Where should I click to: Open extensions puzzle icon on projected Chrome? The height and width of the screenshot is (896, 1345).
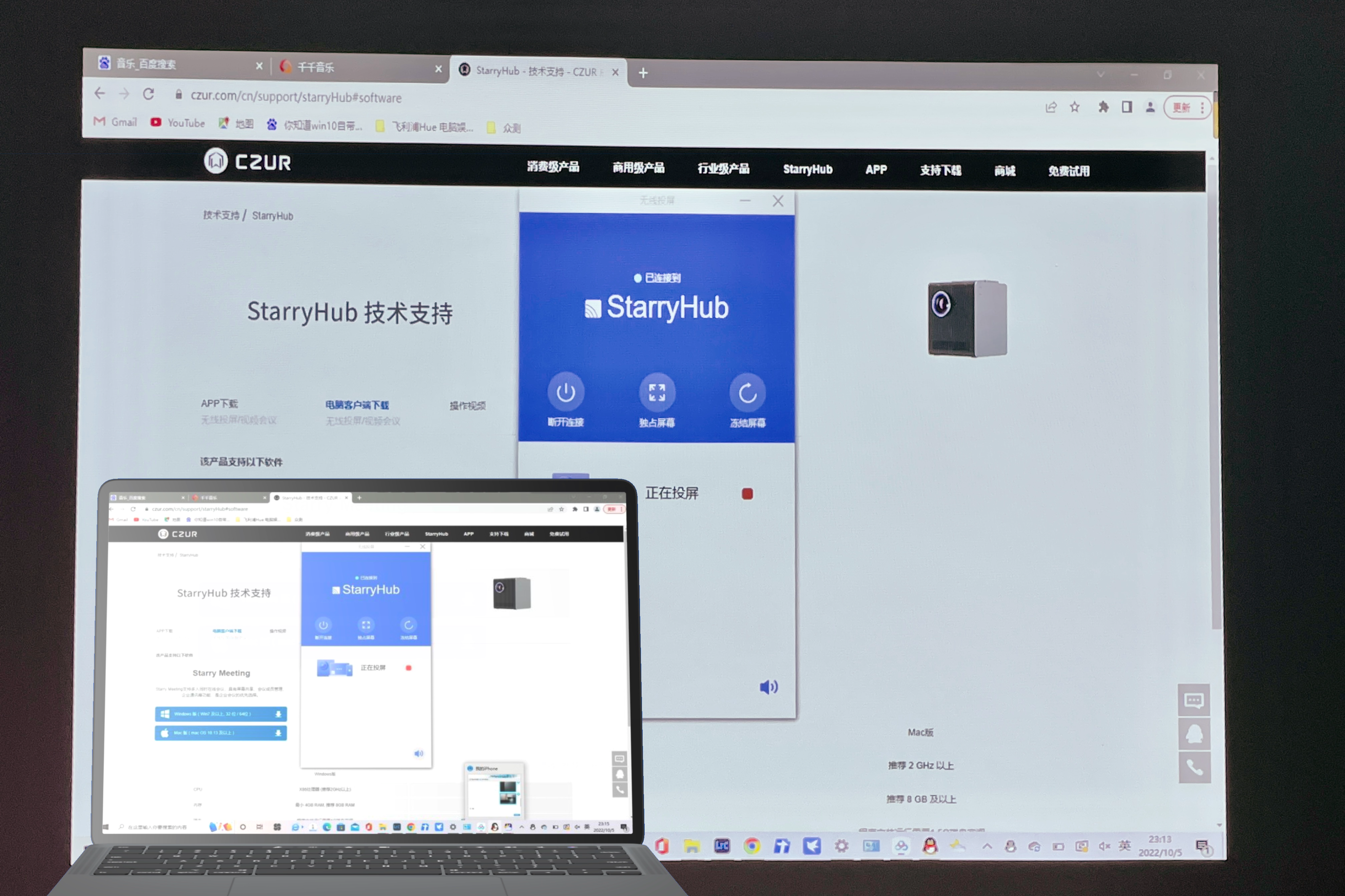(1103, 107)
